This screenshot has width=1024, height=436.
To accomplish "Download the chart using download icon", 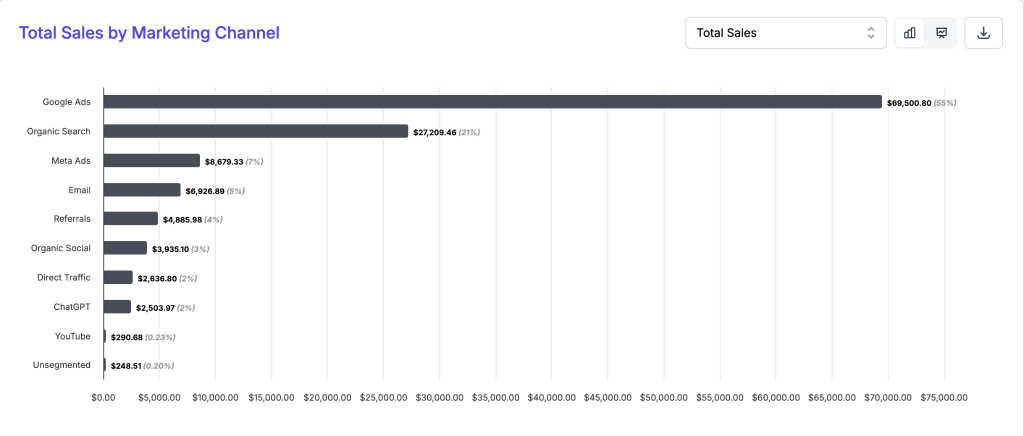I will coord(983,33).
